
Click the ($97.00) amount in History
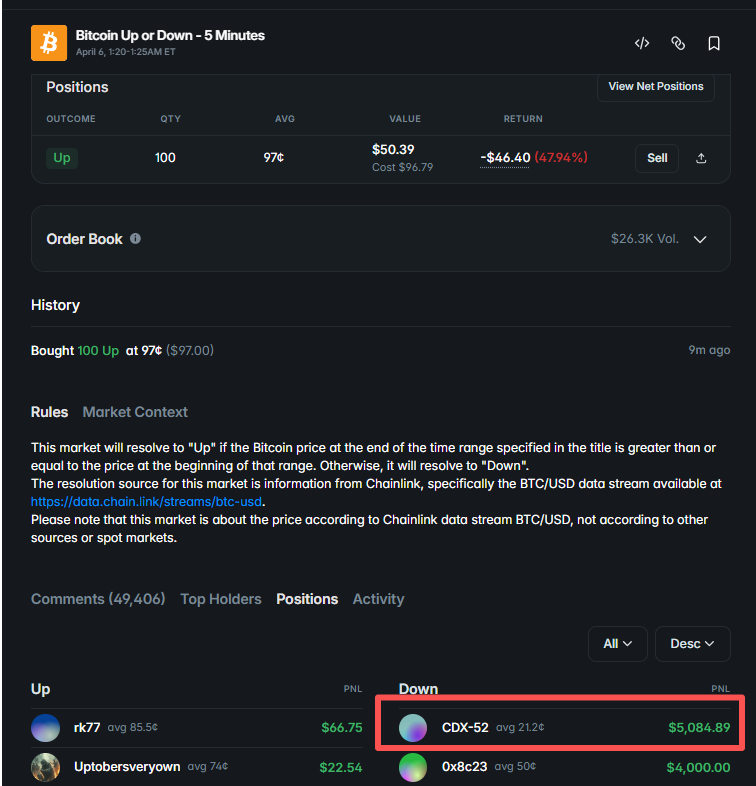tap(190, 350)
